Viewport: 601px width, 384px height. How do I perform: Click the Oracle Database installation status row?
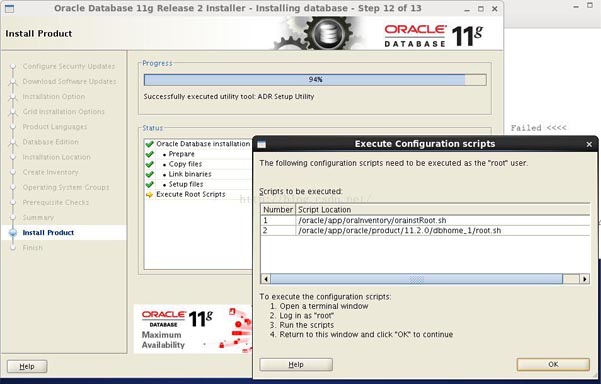[198, 144]
